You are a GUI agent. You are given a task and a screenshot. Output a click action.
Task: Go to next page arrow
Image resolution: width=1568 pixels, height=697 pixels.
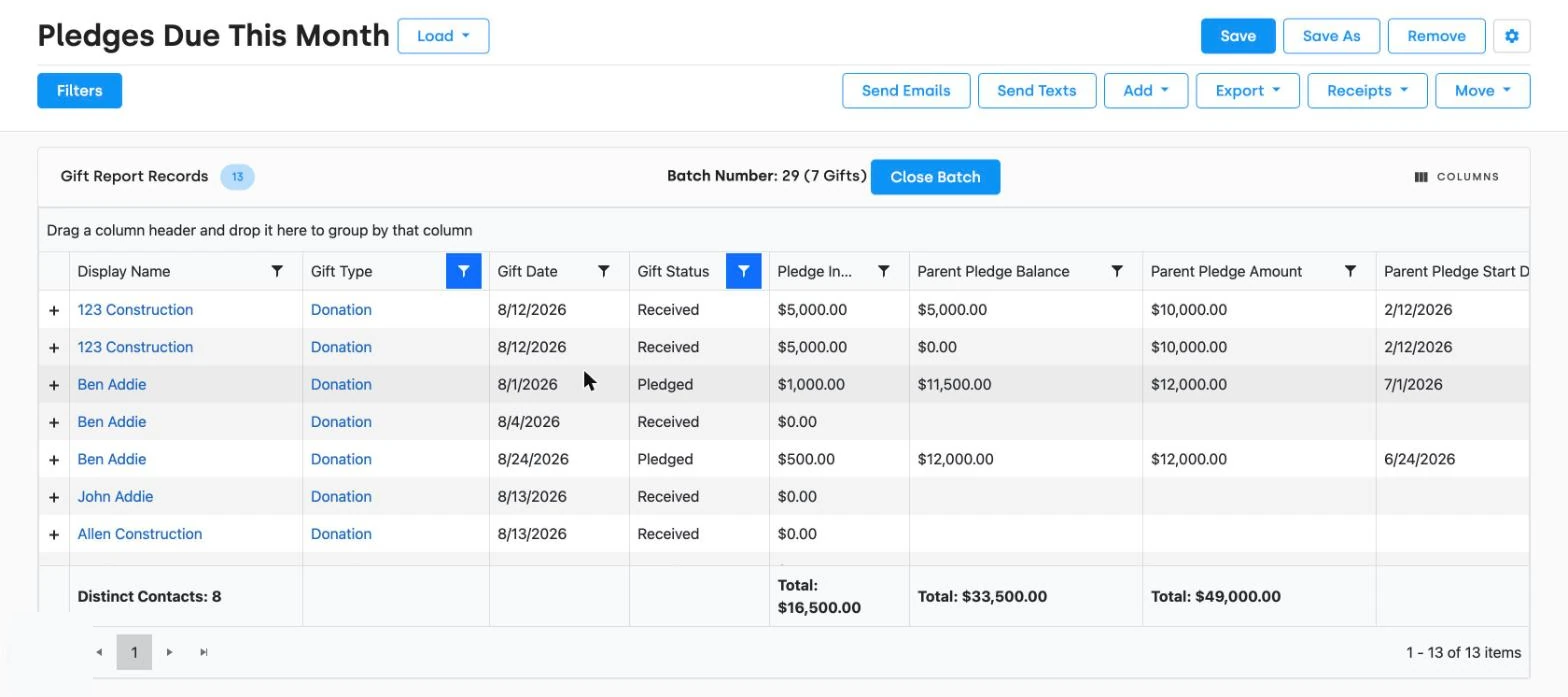pyautogui.click(x=169, y=652)
